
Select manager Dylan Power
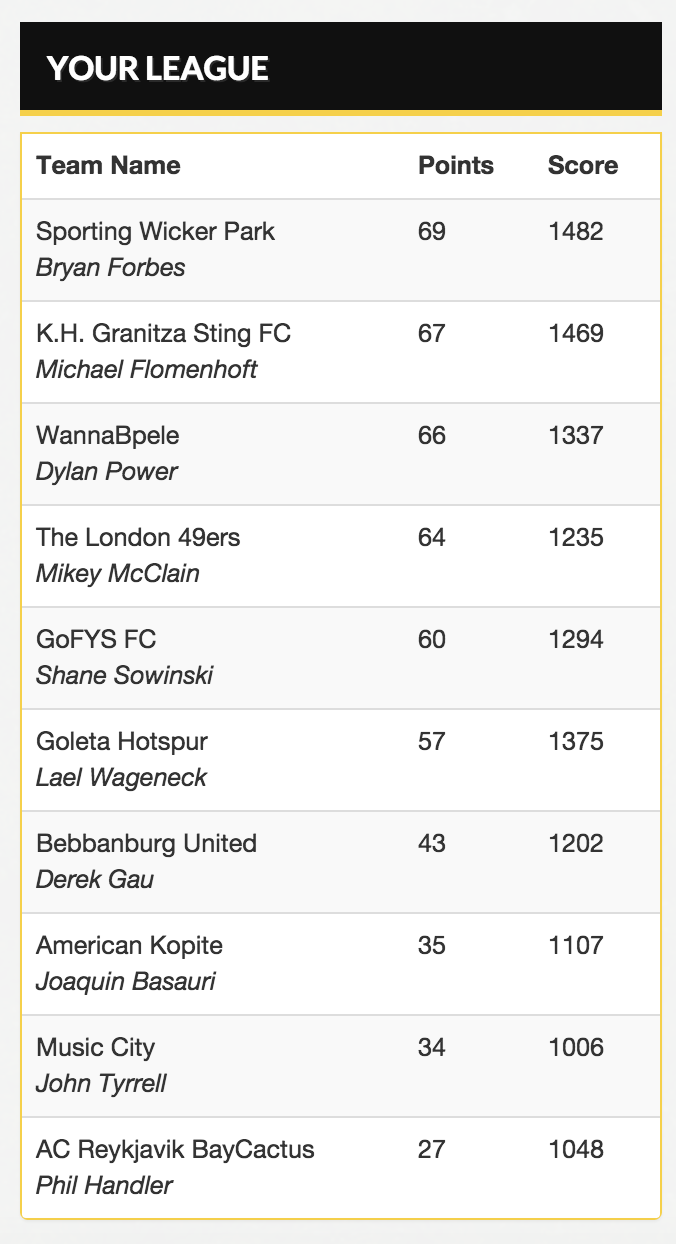point(106,472)
